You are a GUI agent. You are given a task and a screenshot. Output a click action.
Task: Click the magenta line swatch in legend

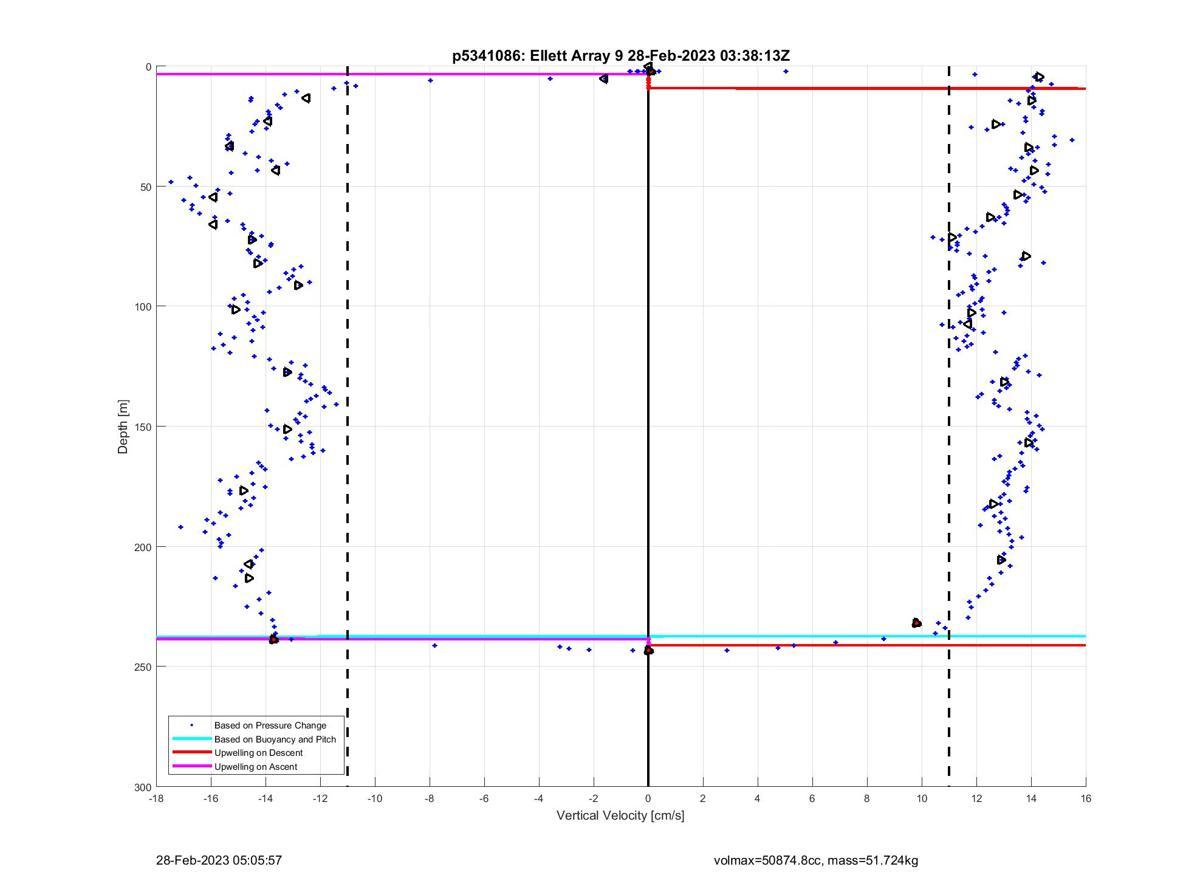tap(191, 767)
